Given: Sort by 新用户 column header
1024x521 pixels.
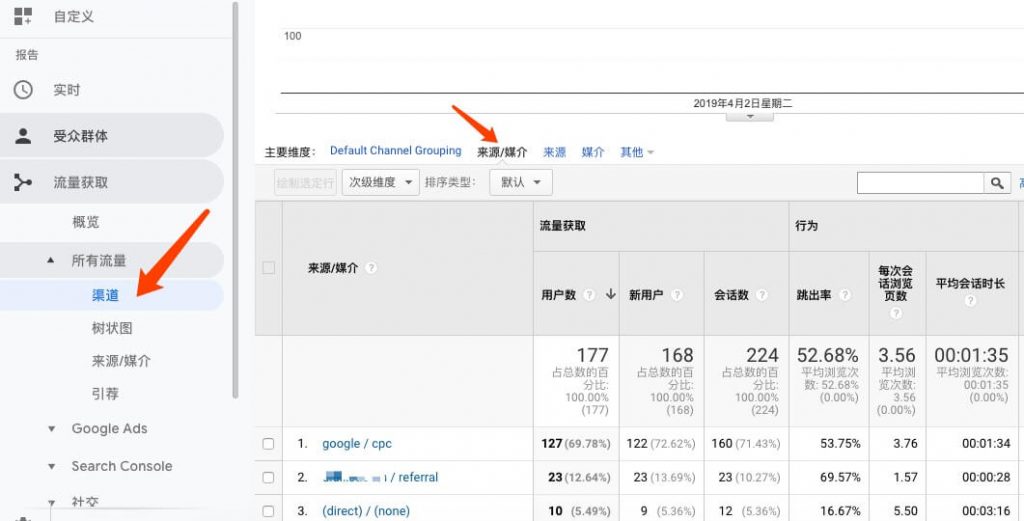Looking at the screenshot, I should click(x=645, y=295).
